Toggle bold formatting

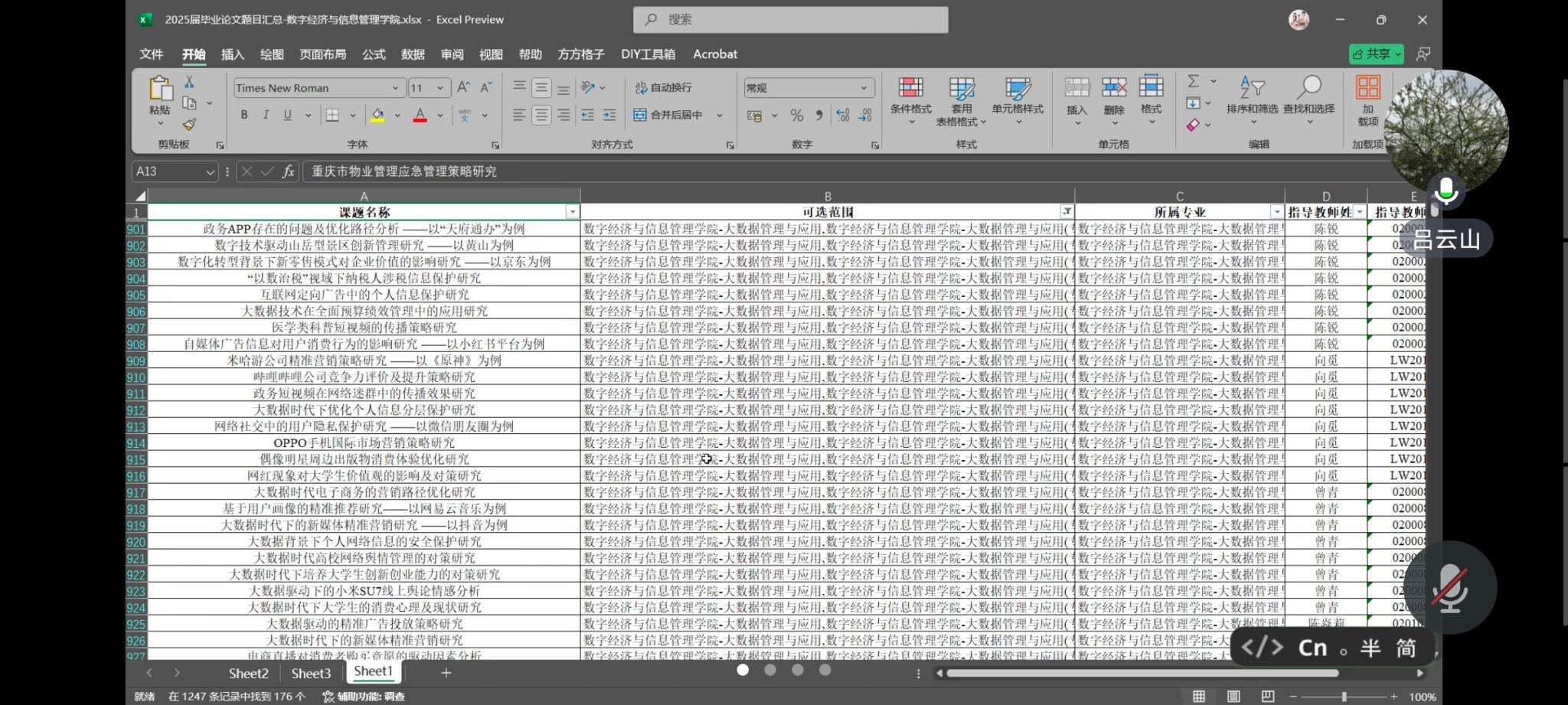click(244, 115)
